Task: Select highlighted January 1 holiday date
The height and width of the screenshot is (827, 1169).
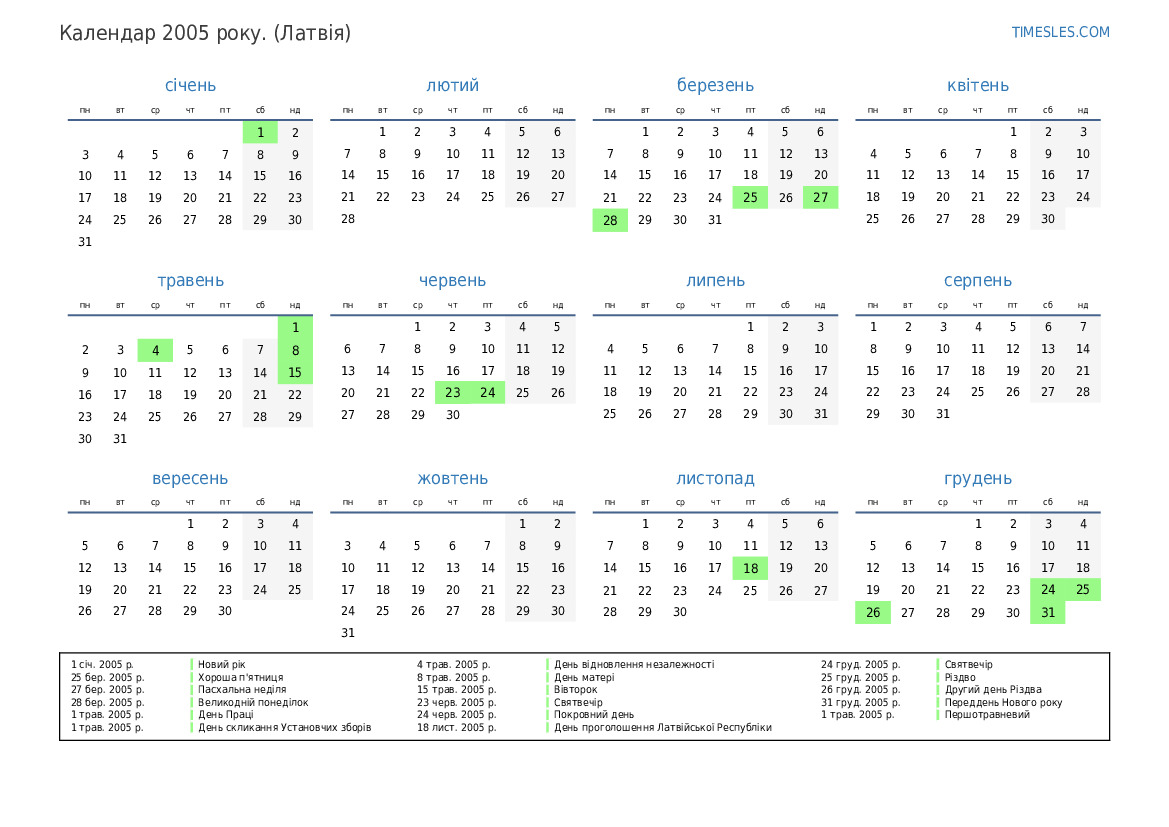Action: click(x=260, y=132)
